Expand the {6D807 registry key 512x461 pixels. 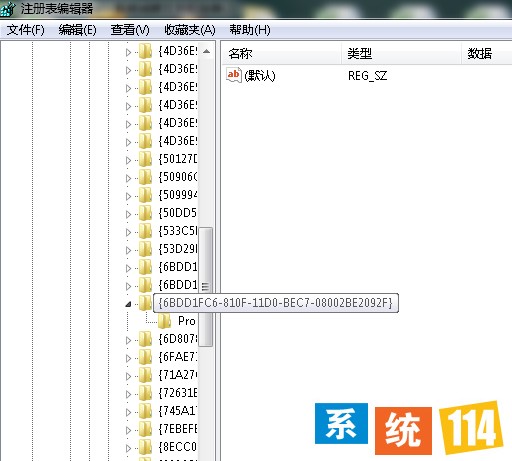tap(128, 340)
